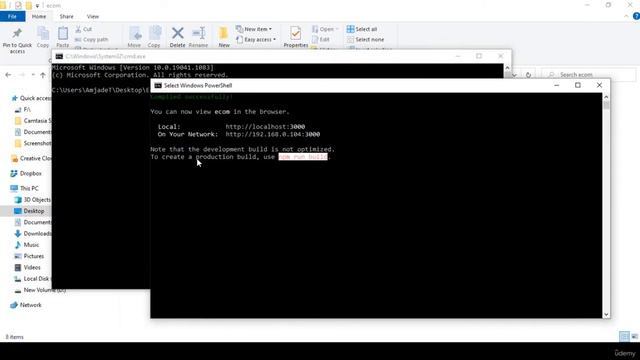The height and width of the screenshot is (360, 640).
Task: Switch to large icons view layout icon
Action: [x=634, y=336]
